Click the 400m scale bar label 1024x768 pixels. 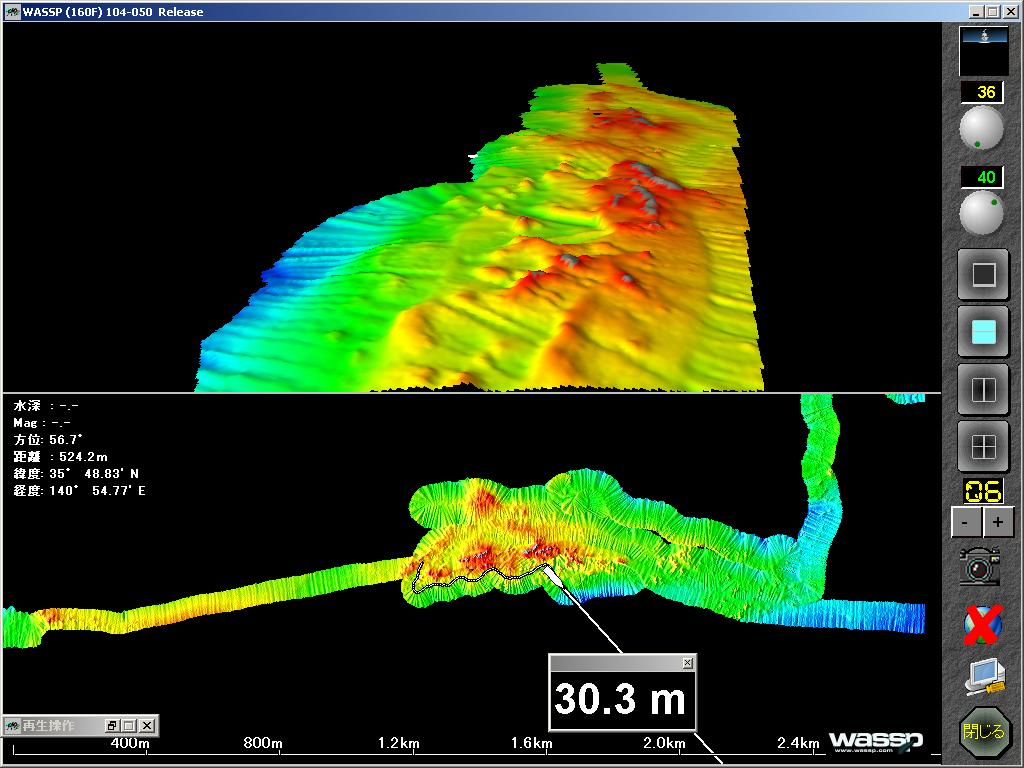pos(129,743)
